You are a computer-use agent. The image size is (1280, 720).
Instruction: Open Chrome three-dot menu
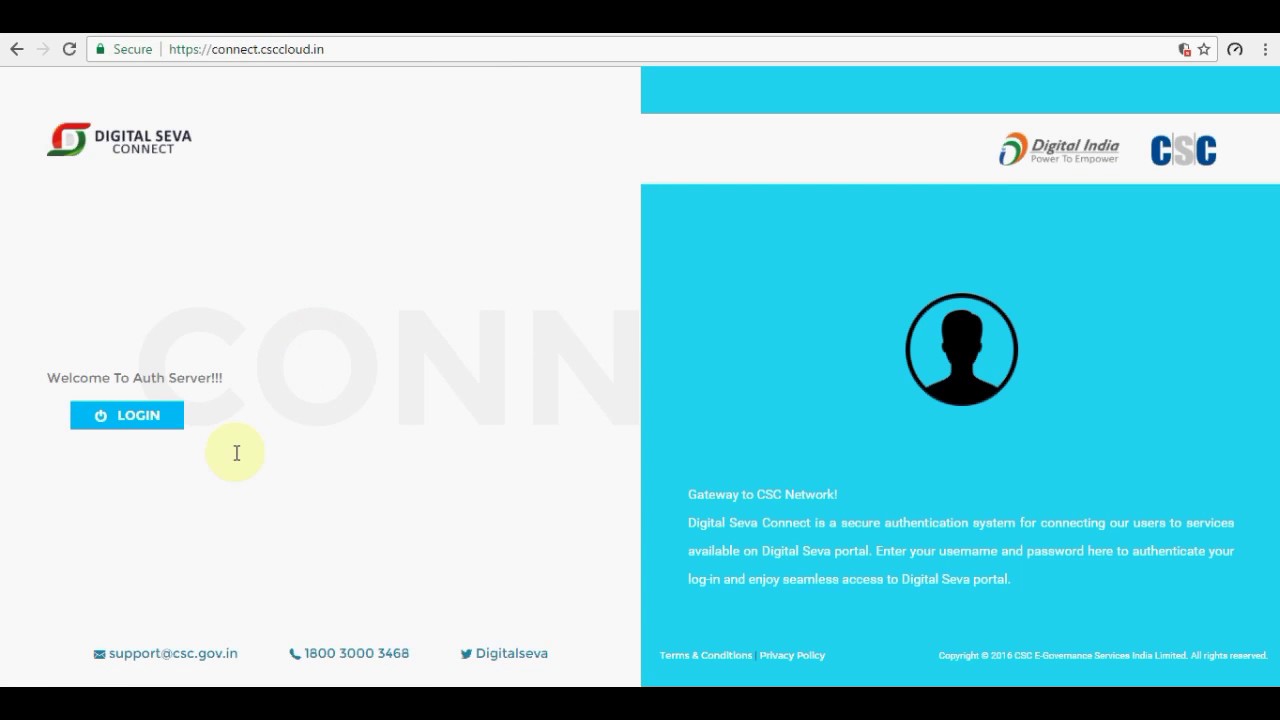click(x=1265, y=49)
